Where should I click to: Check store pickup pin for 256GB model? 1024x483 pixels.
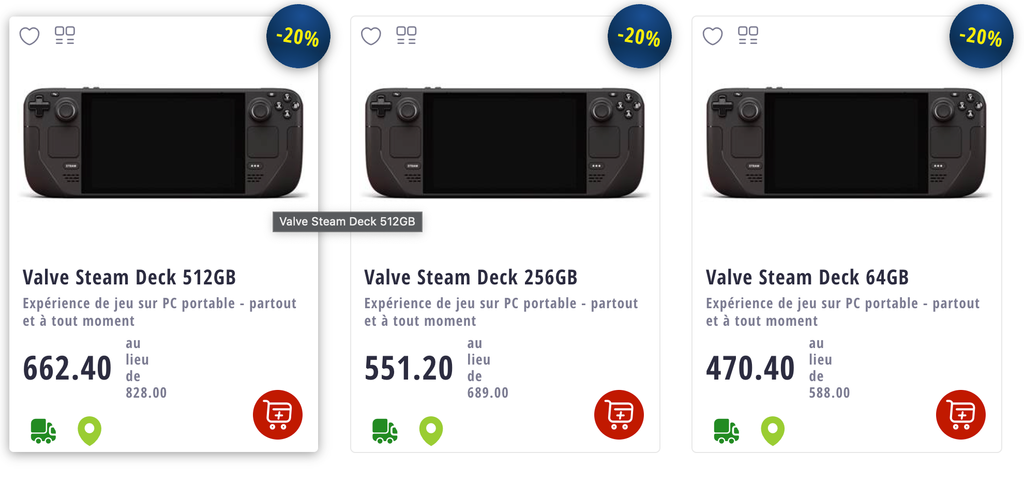point(431,431)
